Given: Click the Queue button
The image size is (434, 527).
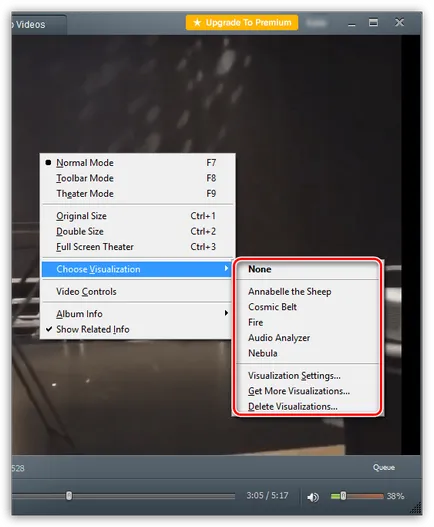Looking at the screenshot, I should 384,467.
